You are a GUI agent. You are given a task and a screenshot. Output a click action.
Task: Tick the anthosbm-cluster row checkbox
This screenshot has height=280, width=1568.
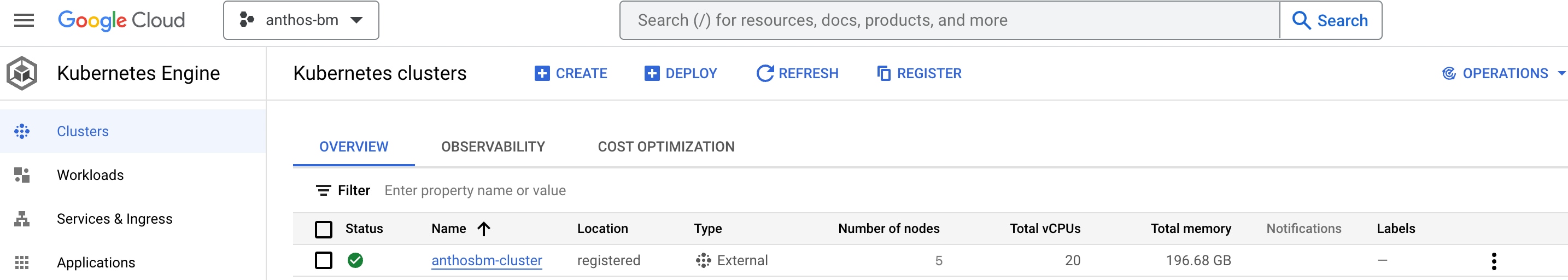pyautogui.click(x=324, y=260)
